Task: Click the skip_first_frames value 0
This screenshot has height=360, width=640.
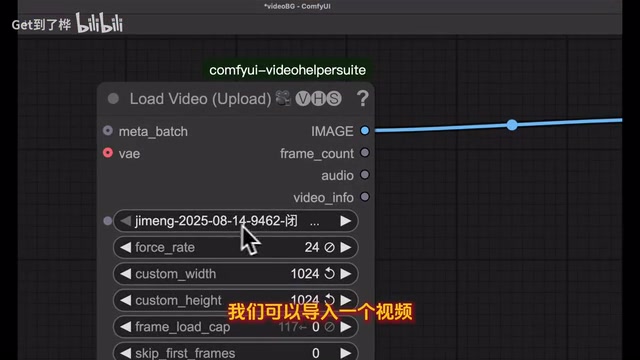Action: coord(316,353)
